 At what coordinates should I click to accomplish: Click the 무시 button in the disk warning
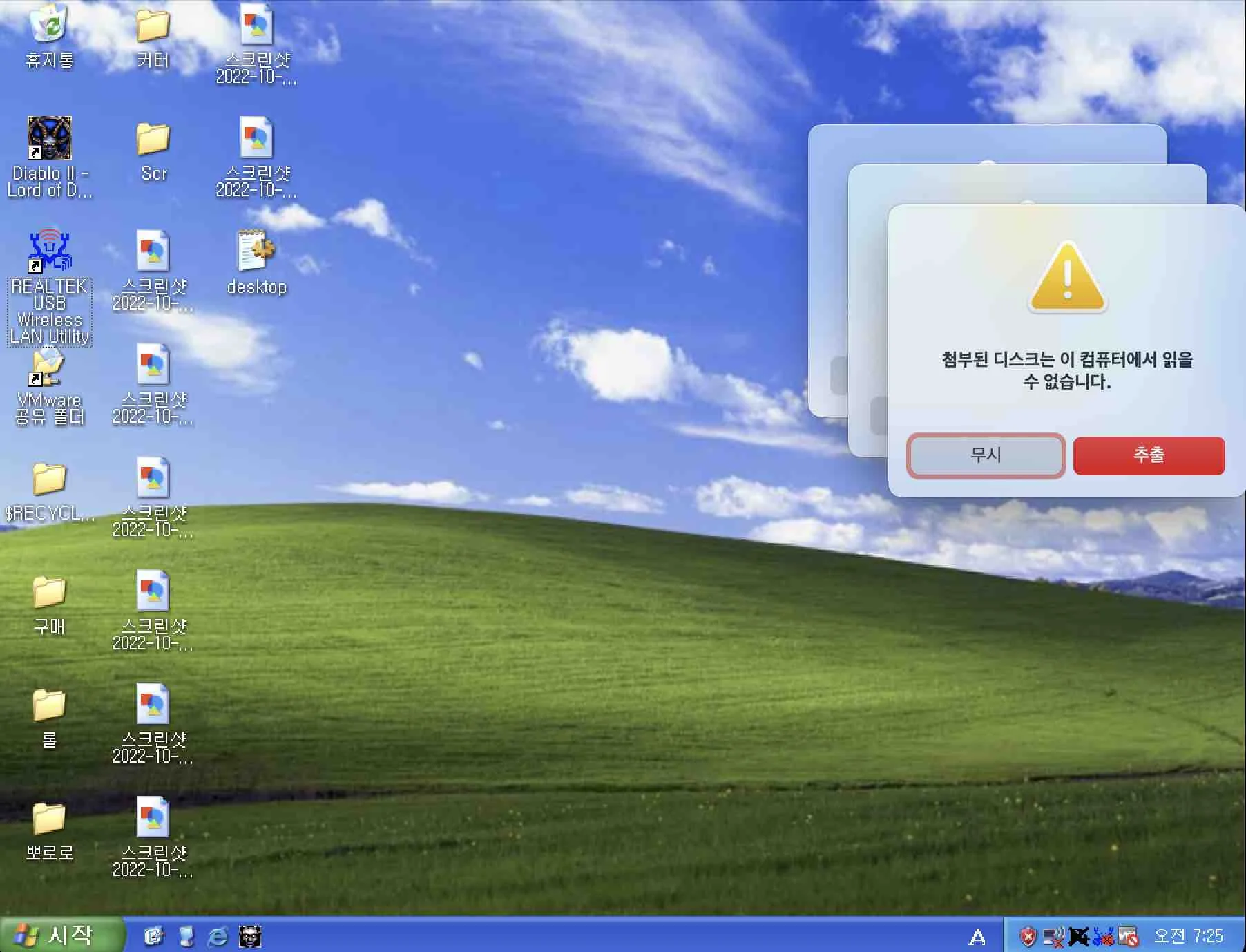pyautogui.click(x=986, y=455)
